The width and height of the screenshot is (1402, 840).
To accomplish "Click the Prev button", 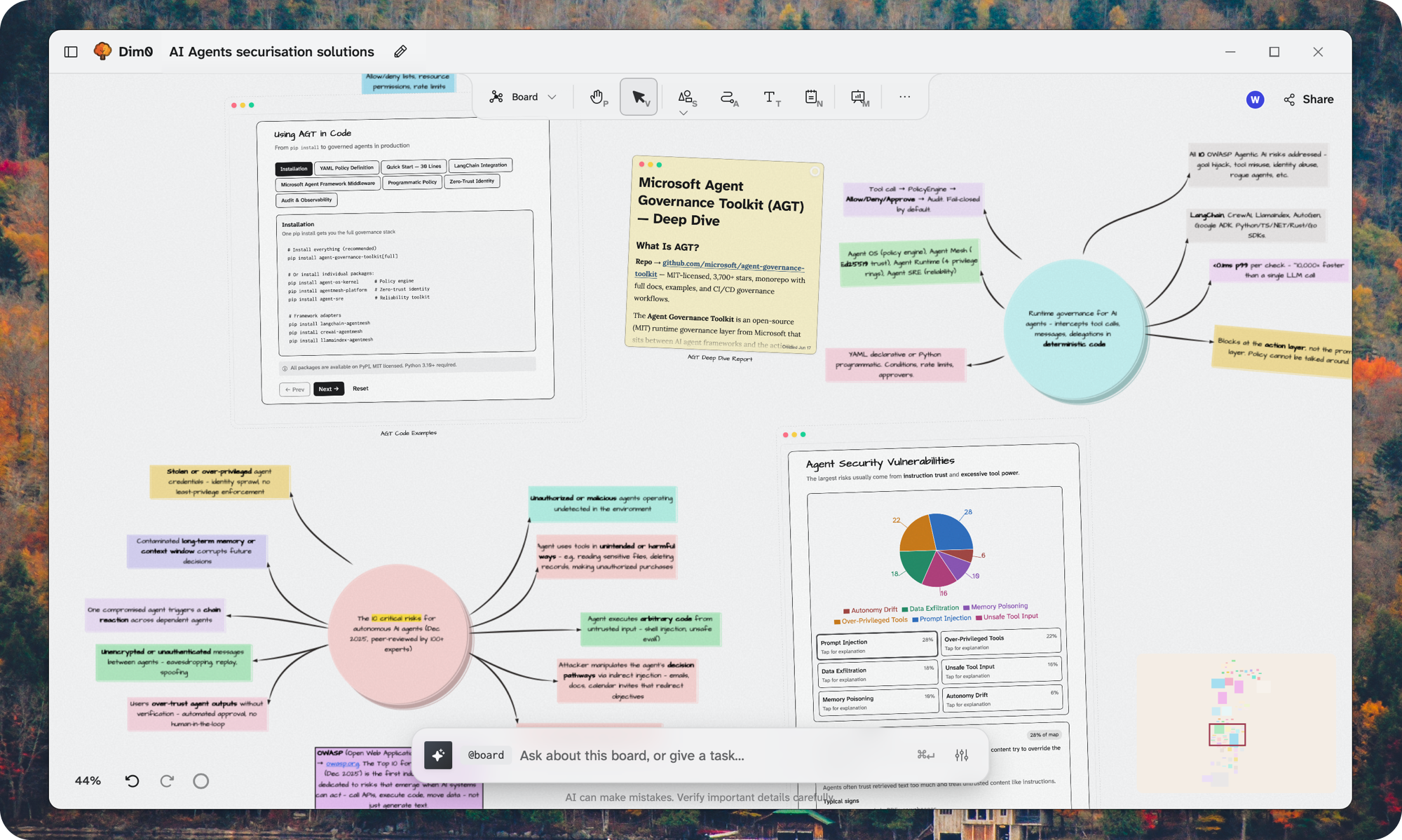I will [294, 390].
